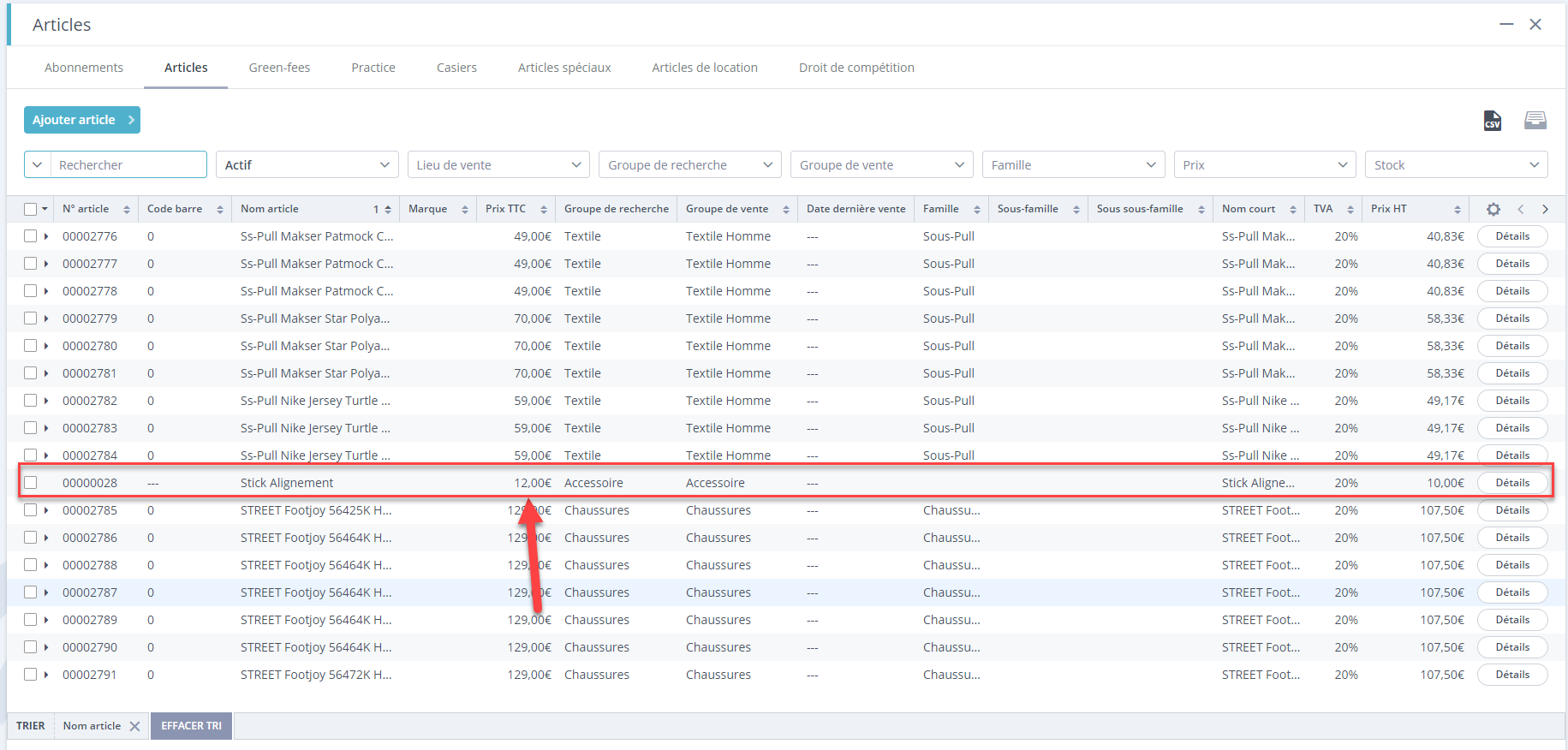1568x750 pixels.
Task: Switch to the Articles spéciaux tab
Action: click(564, 68)
